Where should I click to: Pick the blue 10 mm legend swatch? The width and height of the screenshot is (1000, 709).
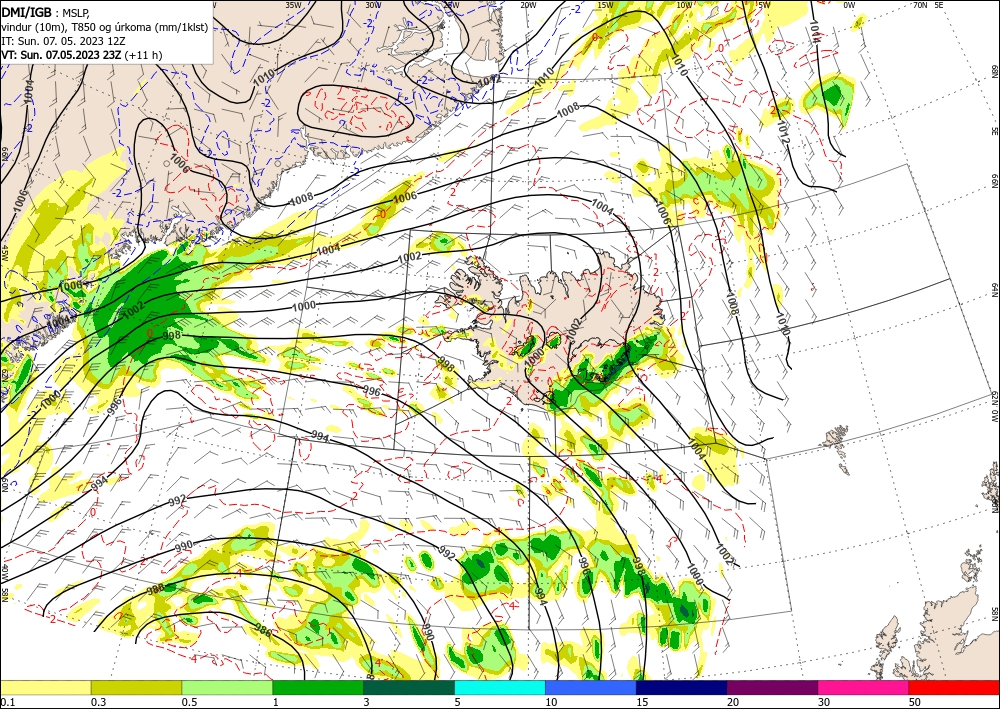click(591, 687)
